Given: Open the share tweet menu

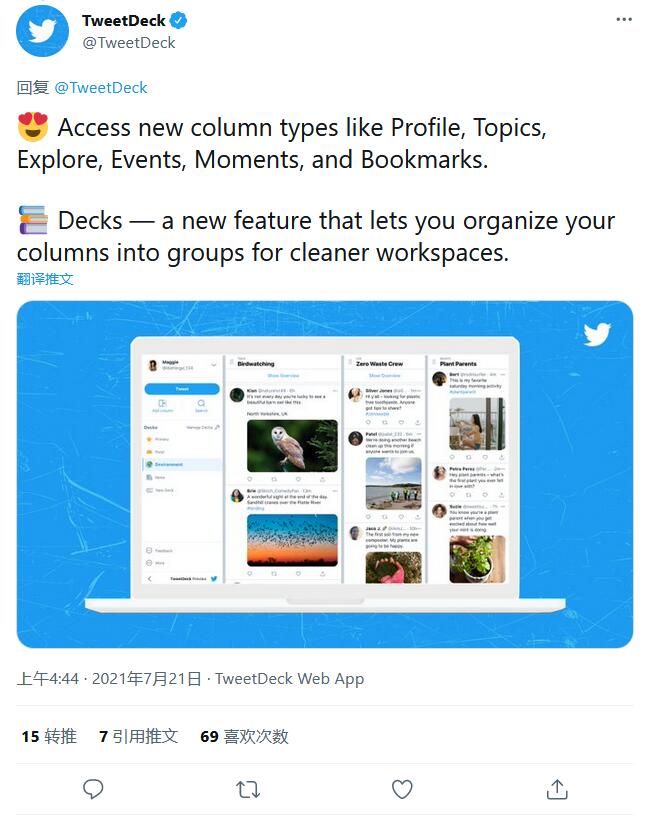Looking at the screenshot, I should (x=557, y=789).
